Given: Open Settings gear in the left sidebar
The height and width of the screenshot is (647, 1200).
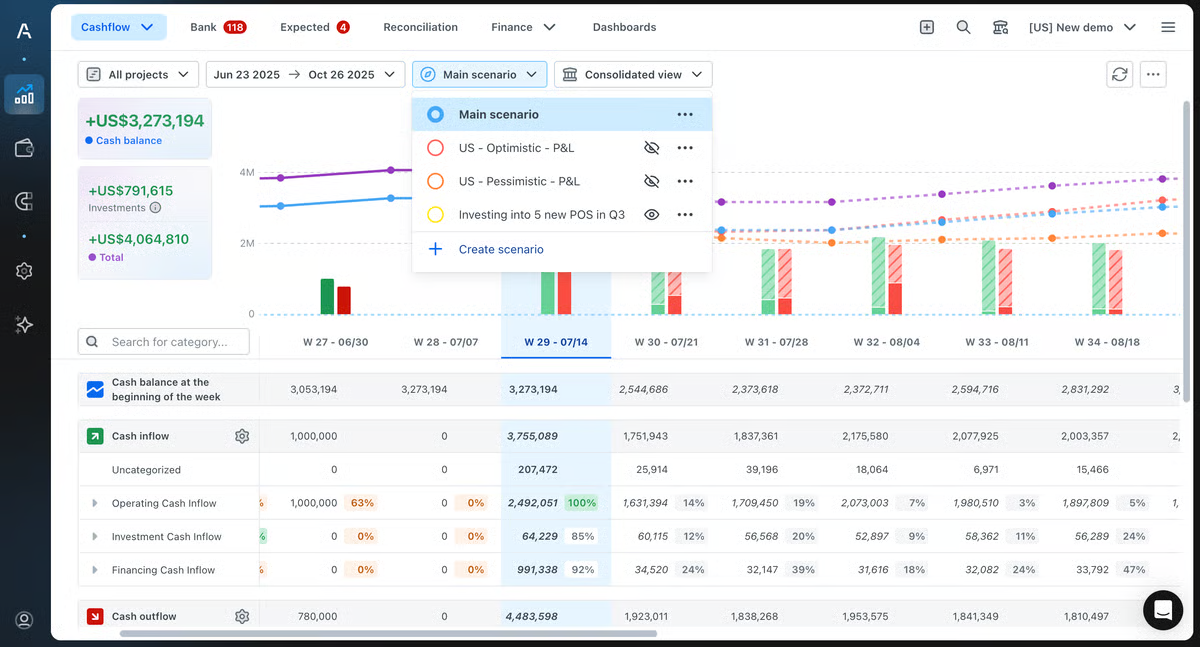Looking at the screenshot, I should coord(24,270).
